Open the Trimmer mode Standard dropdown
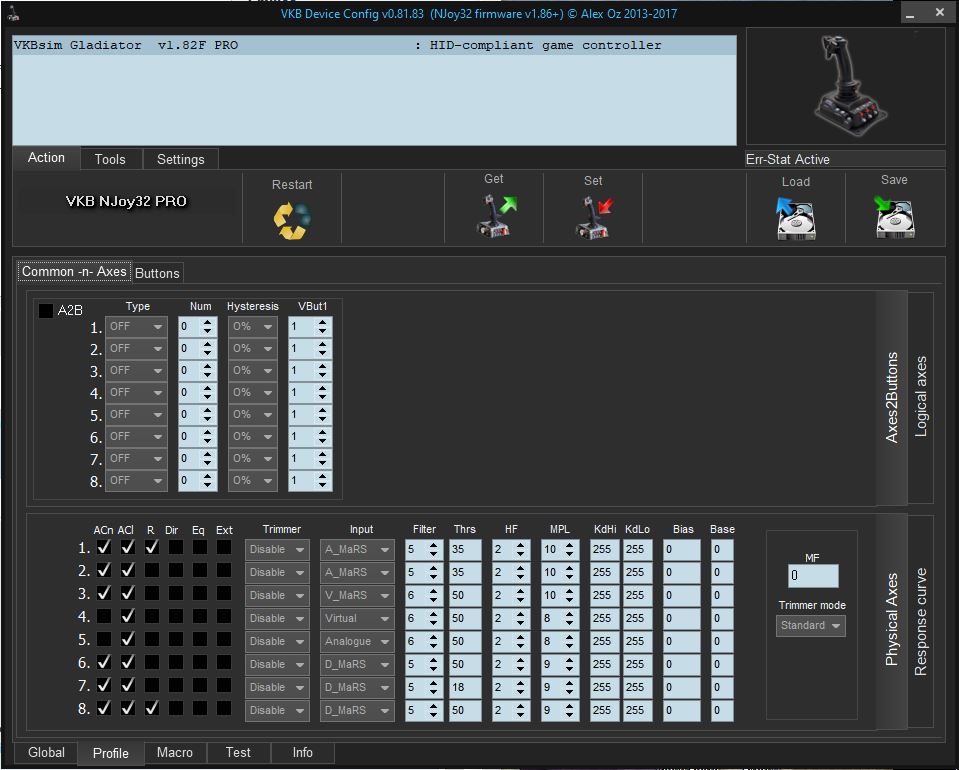The image size is (959, 770). (811, 626)
